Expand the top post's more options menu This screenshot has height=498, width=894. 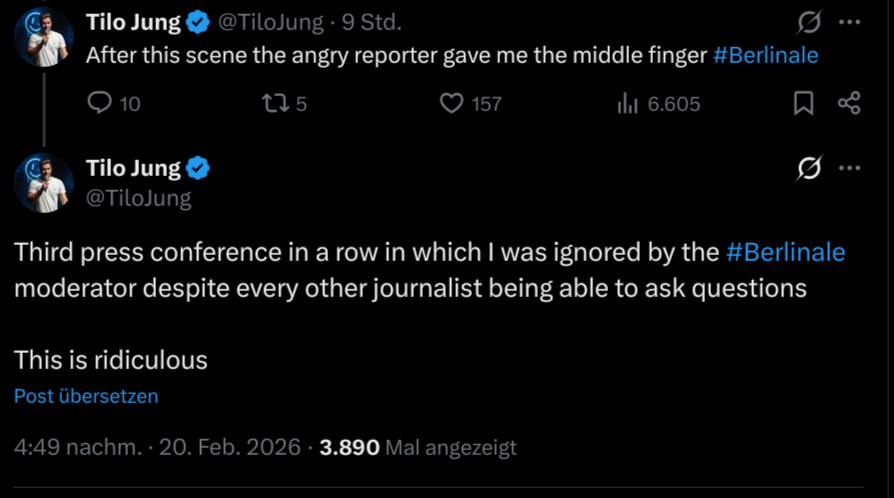(849, 22)
